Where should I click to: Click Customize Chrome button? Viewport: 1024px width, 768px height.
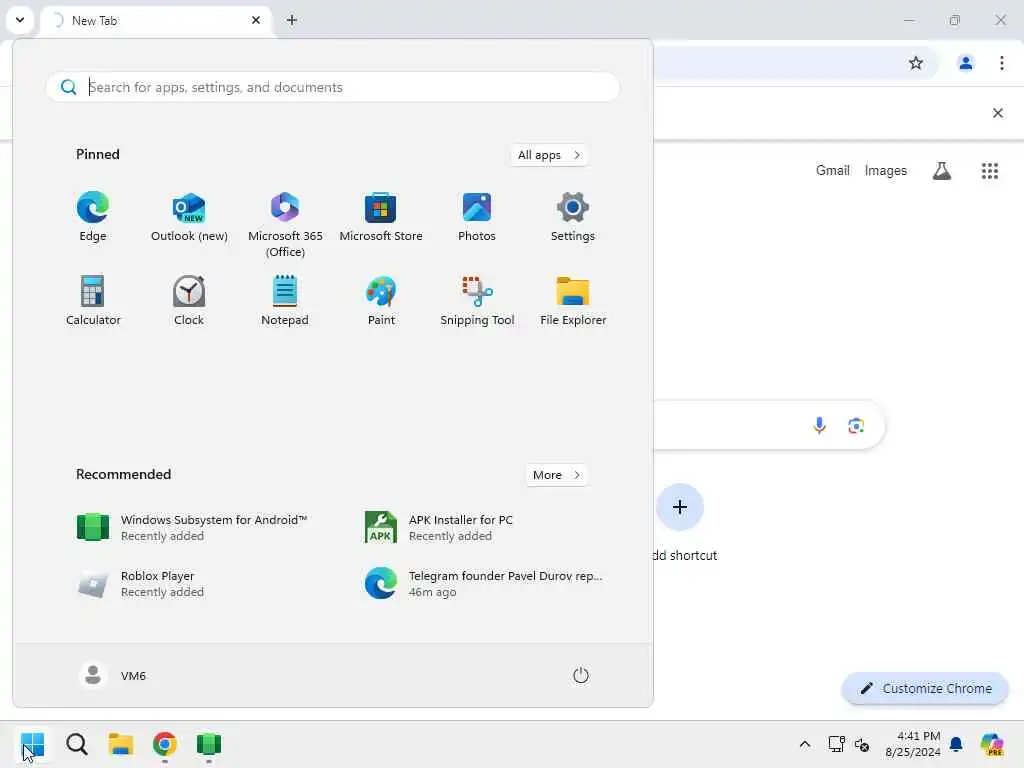(x=925, y=688)
